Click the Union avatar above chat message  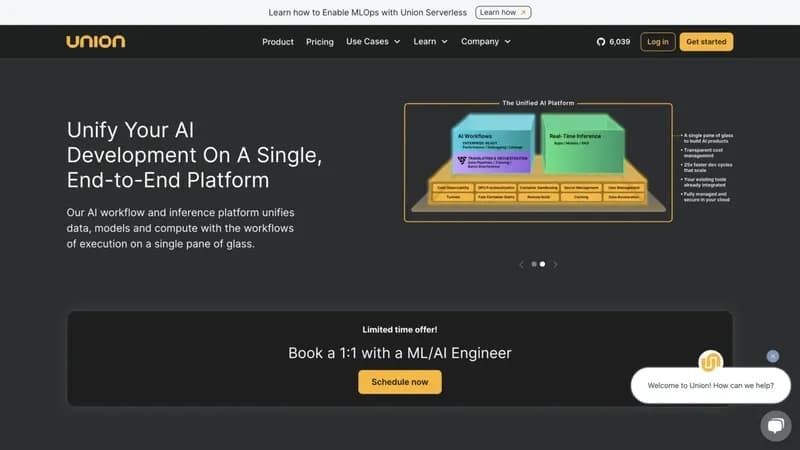coord(710,361)
